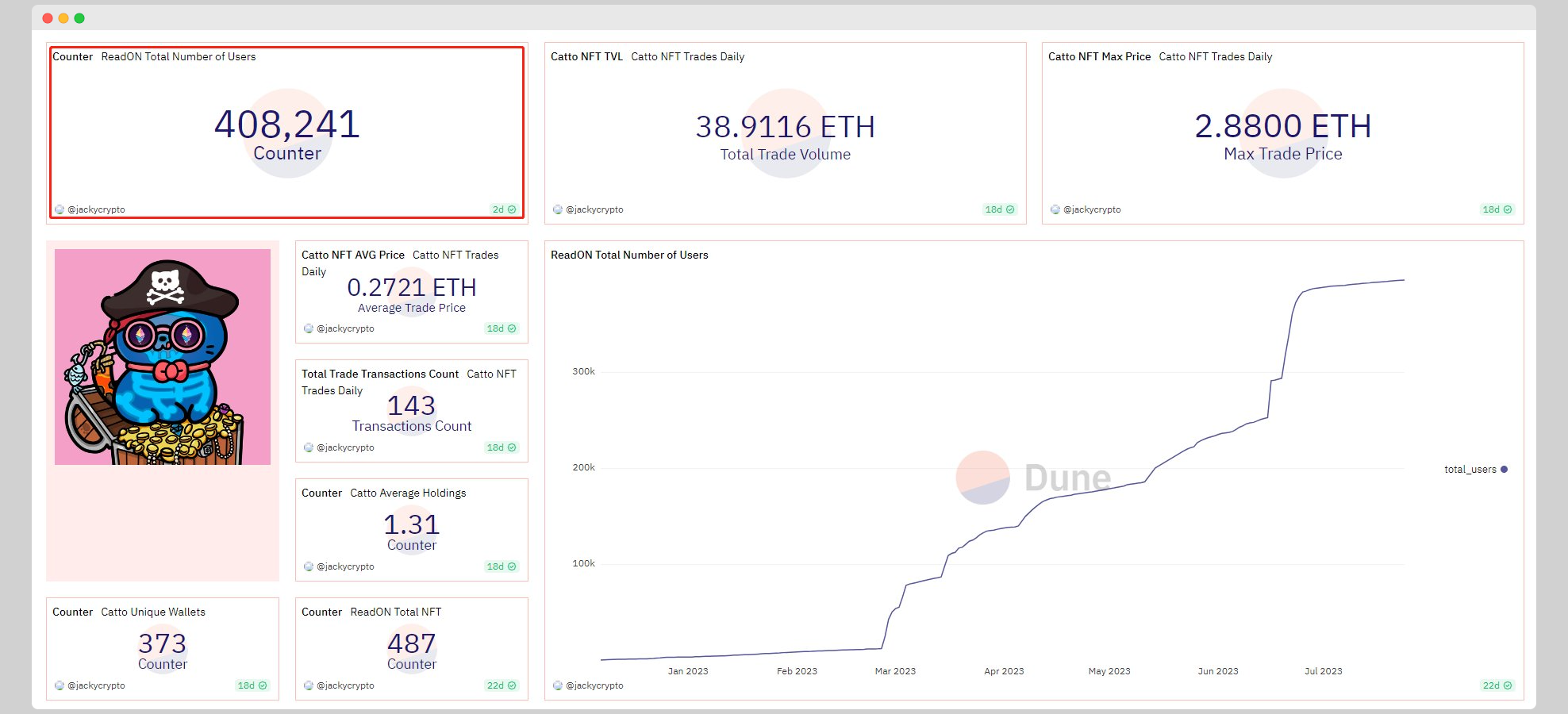
Task: Open ReadON Total Number of Users counter title
Action: point(179,56)
